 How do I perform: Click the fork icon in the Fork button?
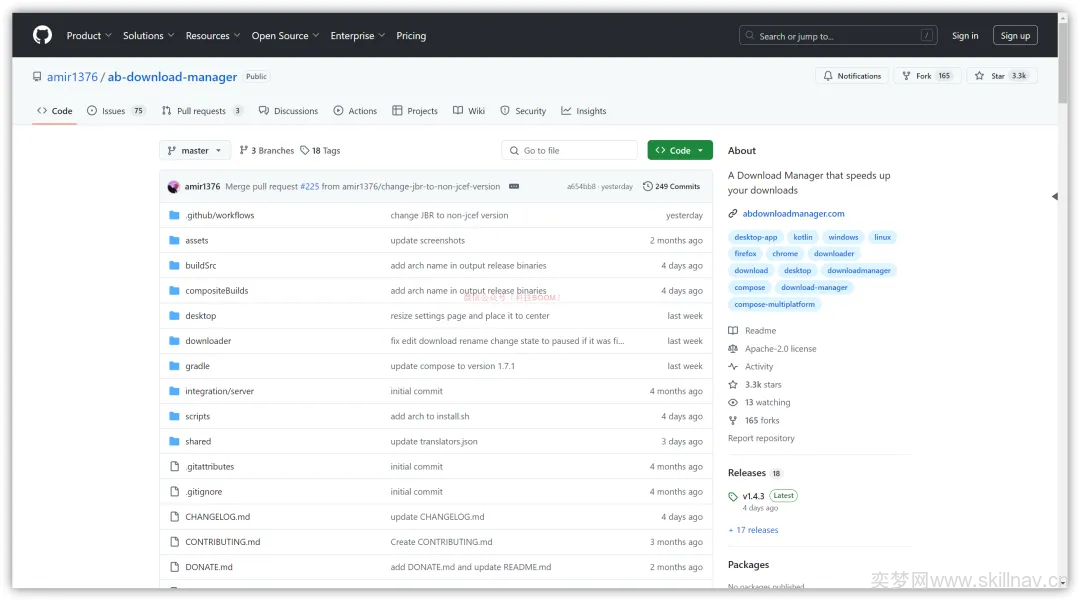tap(906, 76)
